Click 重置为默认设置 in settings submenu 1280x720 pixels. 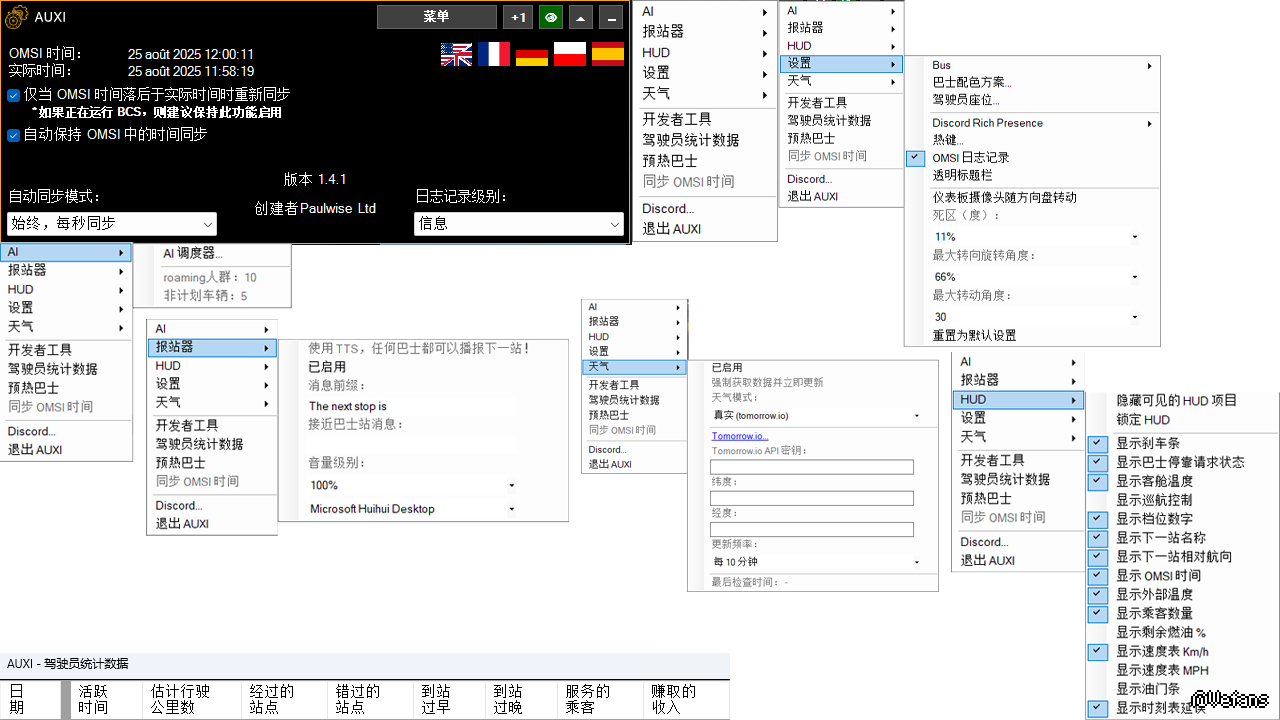(974, 336)
